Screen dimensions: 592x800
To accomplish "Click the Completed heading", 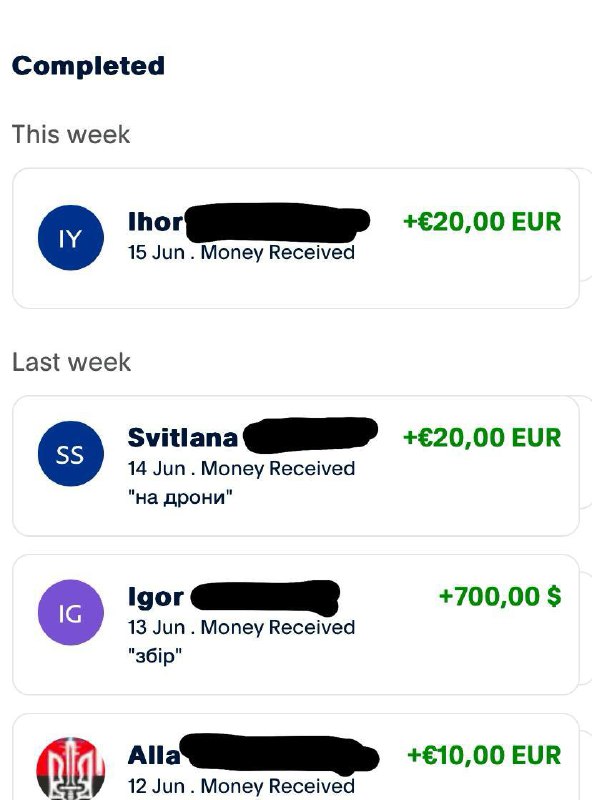I will pyautogui.click(x=88, y=66).
